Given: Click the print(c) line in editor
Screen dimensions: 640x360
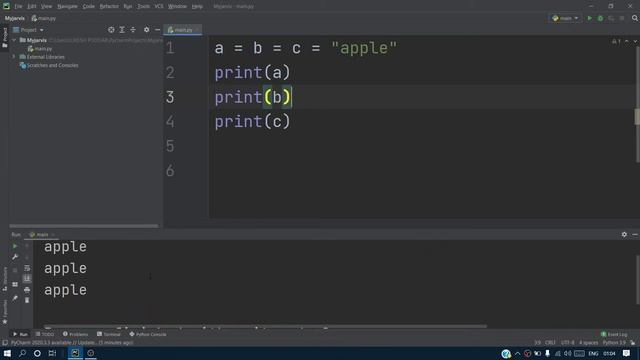Looking at the screenshot, I should click(252, 122).
